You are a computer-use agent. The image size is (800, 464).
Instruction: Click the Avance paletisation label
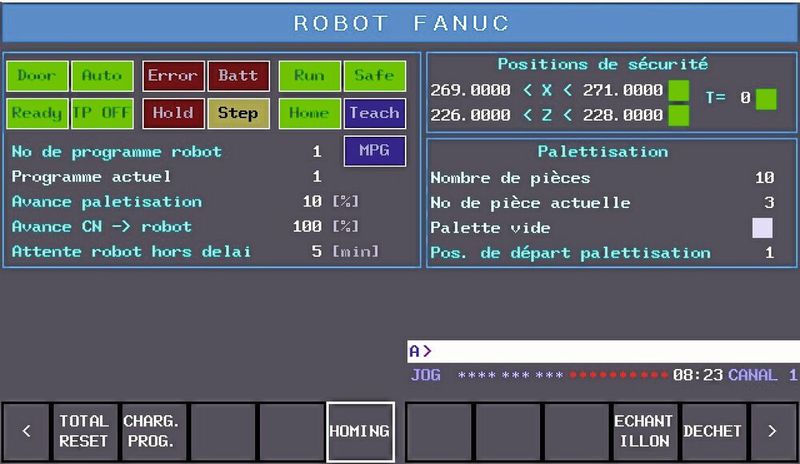pos(107,202)
